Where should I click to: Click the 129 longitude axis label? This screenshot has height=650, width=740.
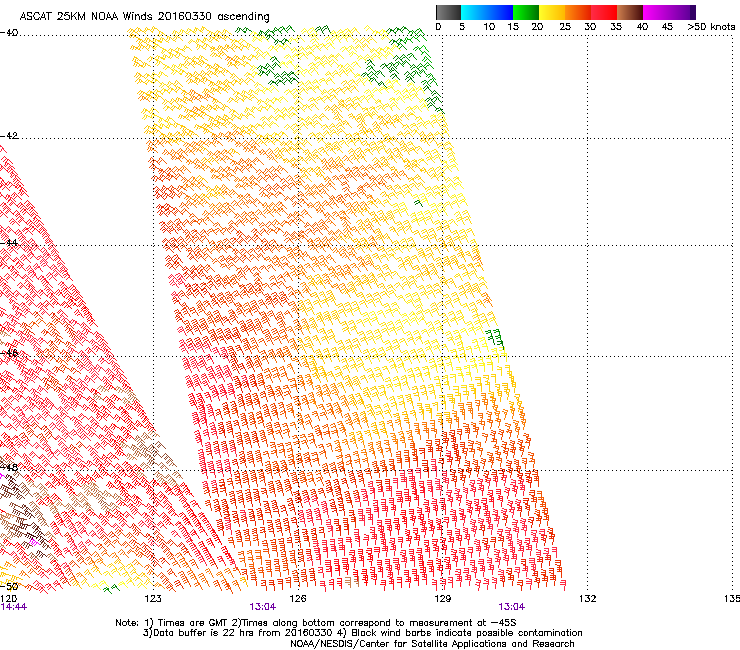coord(442,598)
